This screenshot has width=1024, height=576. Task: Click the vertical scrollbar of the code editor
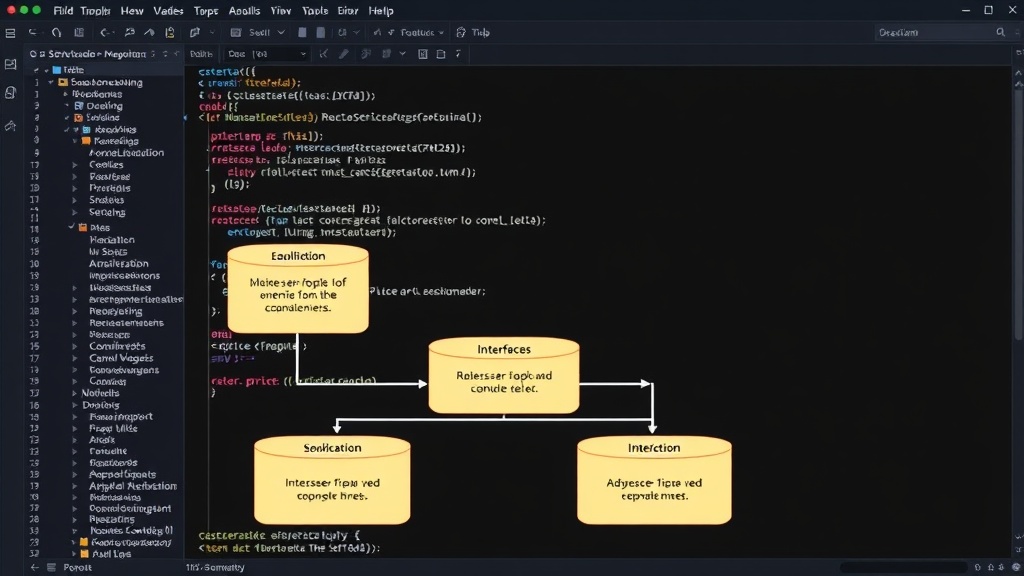pos(1018,216)
